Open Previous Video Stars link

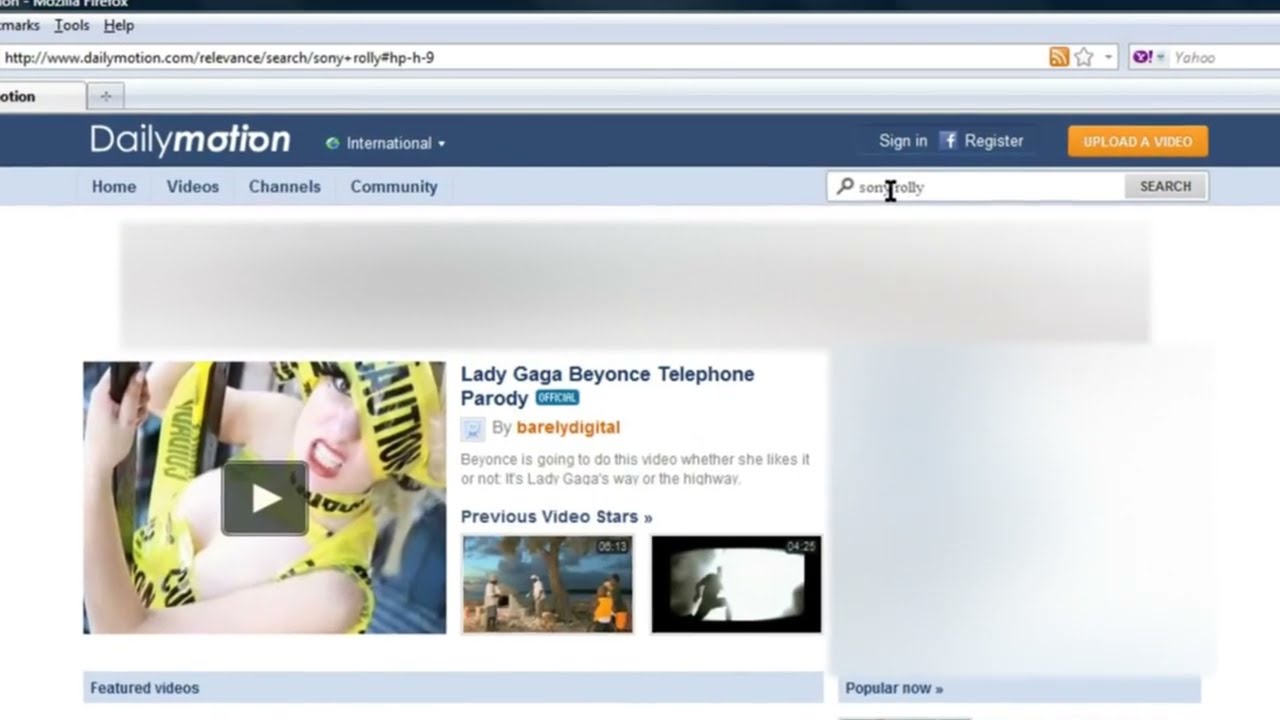pyautogui.click(x=556, y=517)
